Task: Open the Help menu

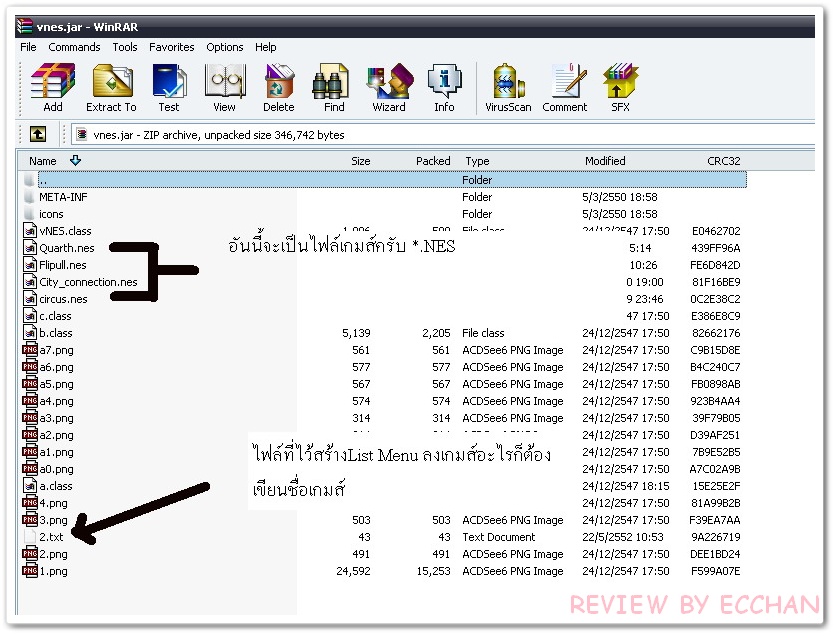Action: [266, 47]
